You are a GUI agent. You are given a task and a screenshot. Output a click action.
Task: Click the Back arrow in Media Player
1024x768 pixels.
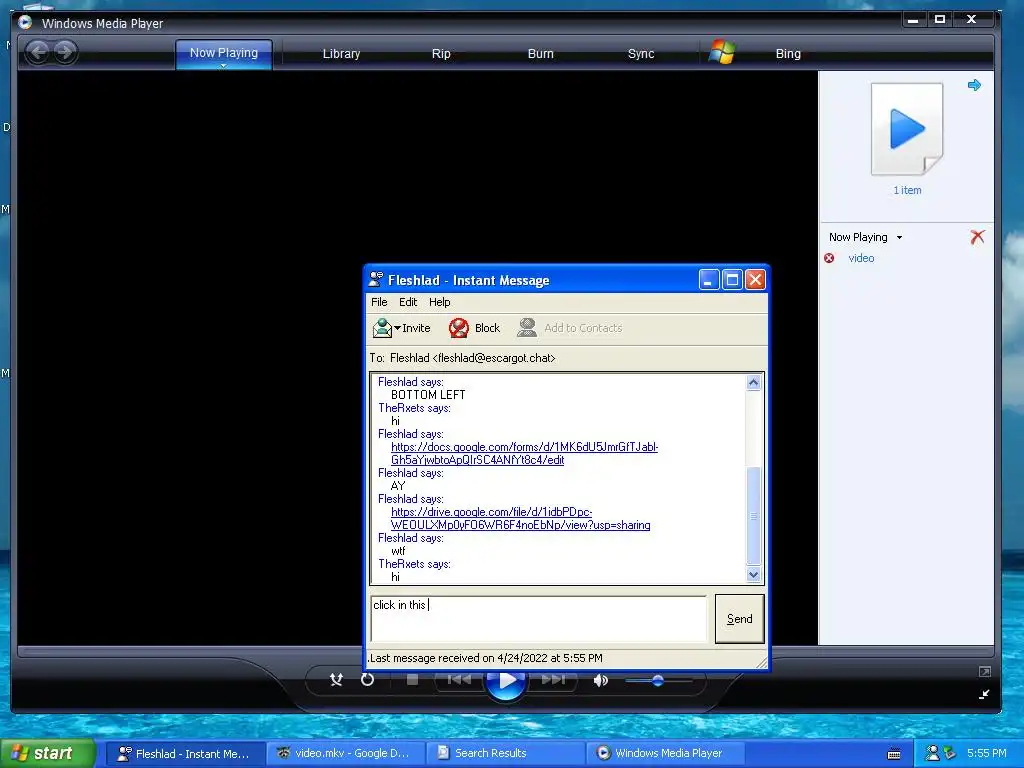coord(38,52)
